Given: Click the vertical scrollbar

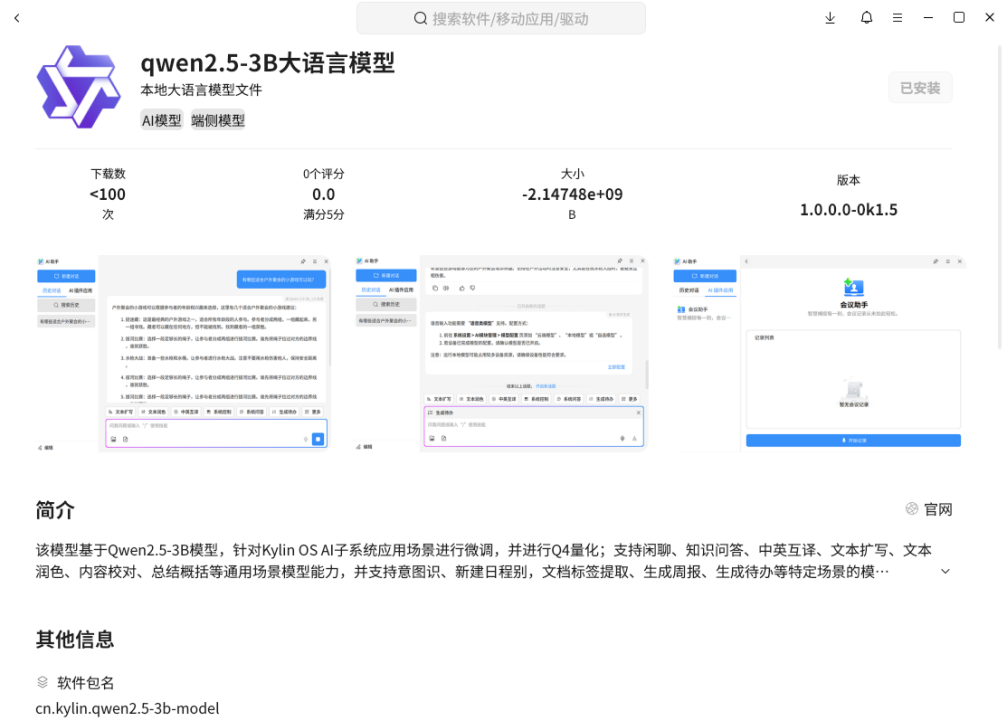Looking at the screenshot, I should (x=999, y=196).
